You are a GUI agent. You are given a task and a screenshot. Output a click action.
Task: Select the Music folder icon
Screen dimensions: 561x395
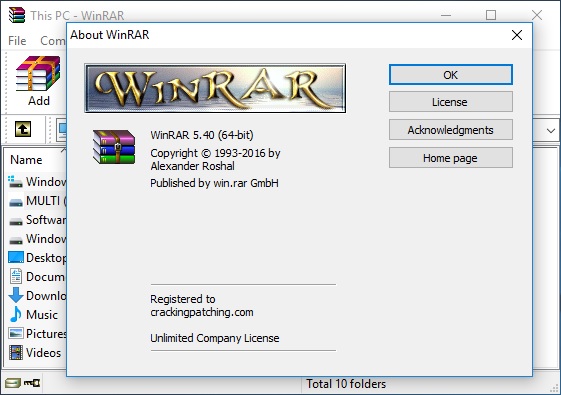pyautogui.click(x=15, y=314)
